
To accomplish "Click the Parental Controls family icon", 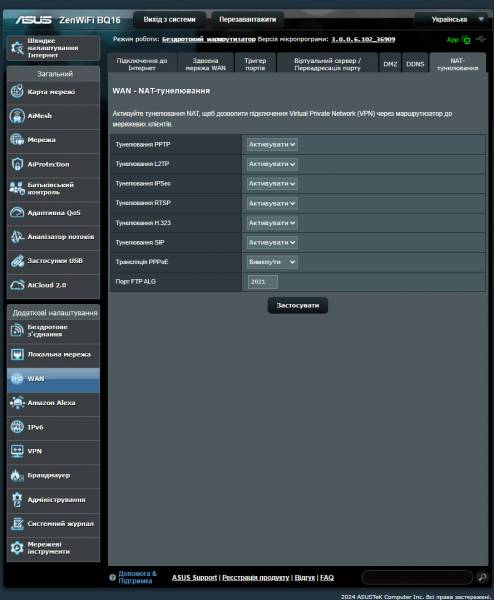I will pyautogui.click(x=17, y=188).
